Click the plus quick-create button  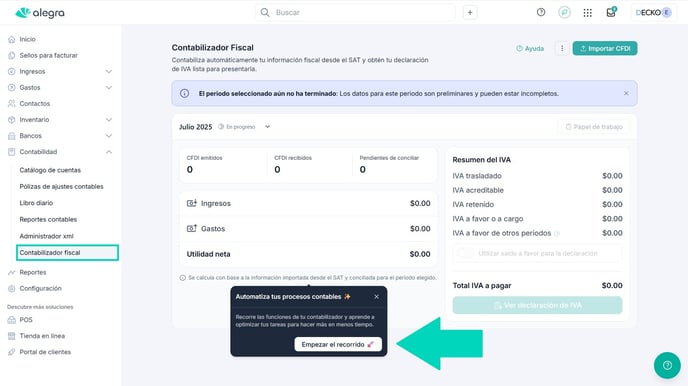pyautogui.click(x=470, y=13)
